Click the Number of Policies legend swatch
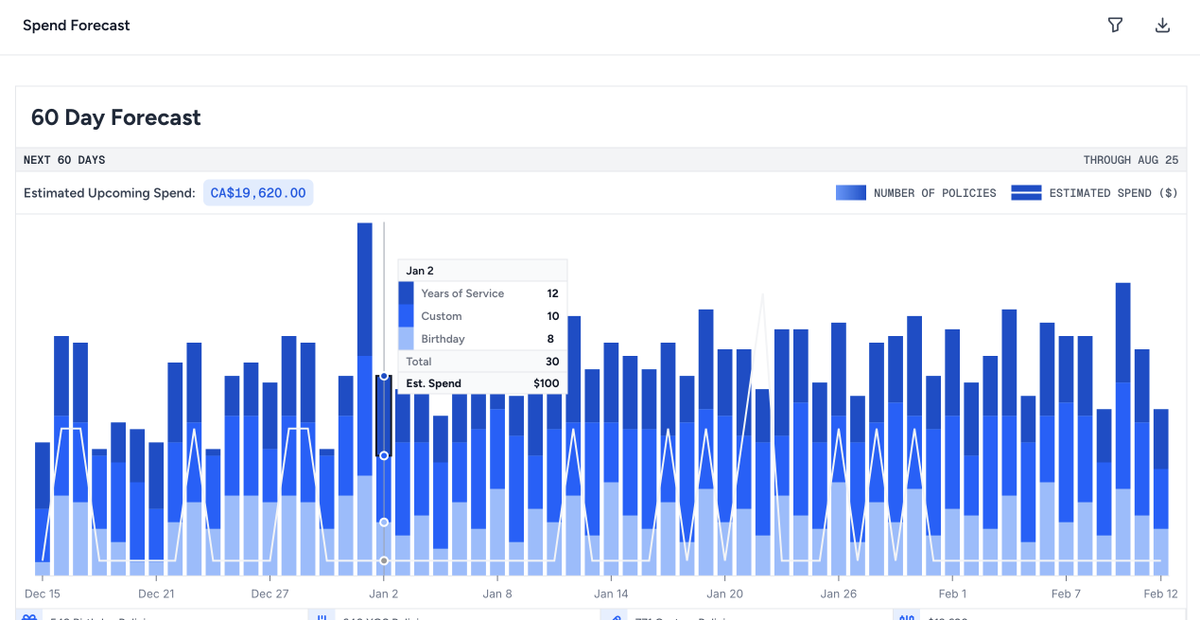 (851, 193)
